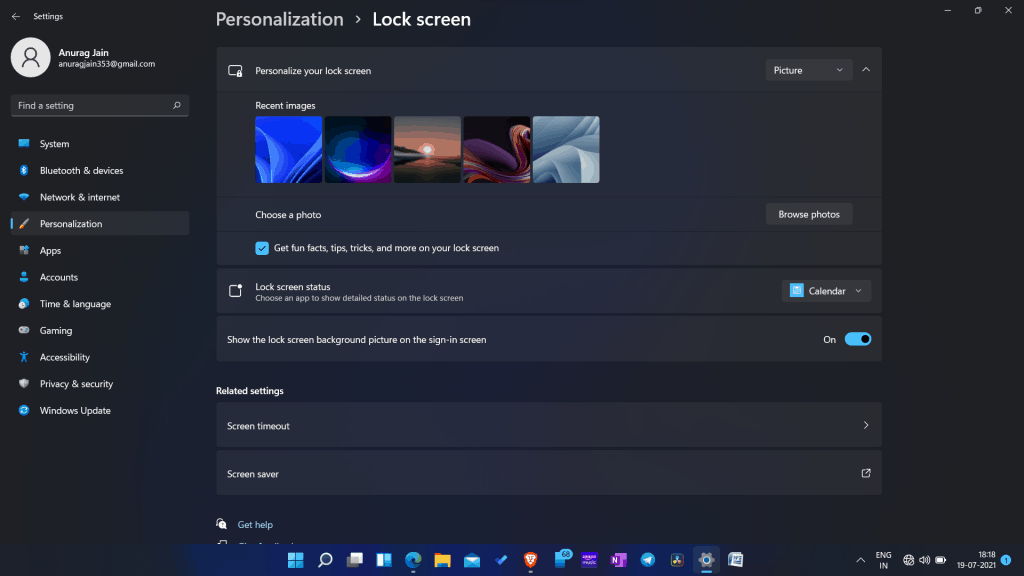This screenshot has width=1024, height=576.
Task: Select the sunset recent image thumbnail
Action: [x=427, y=149]
